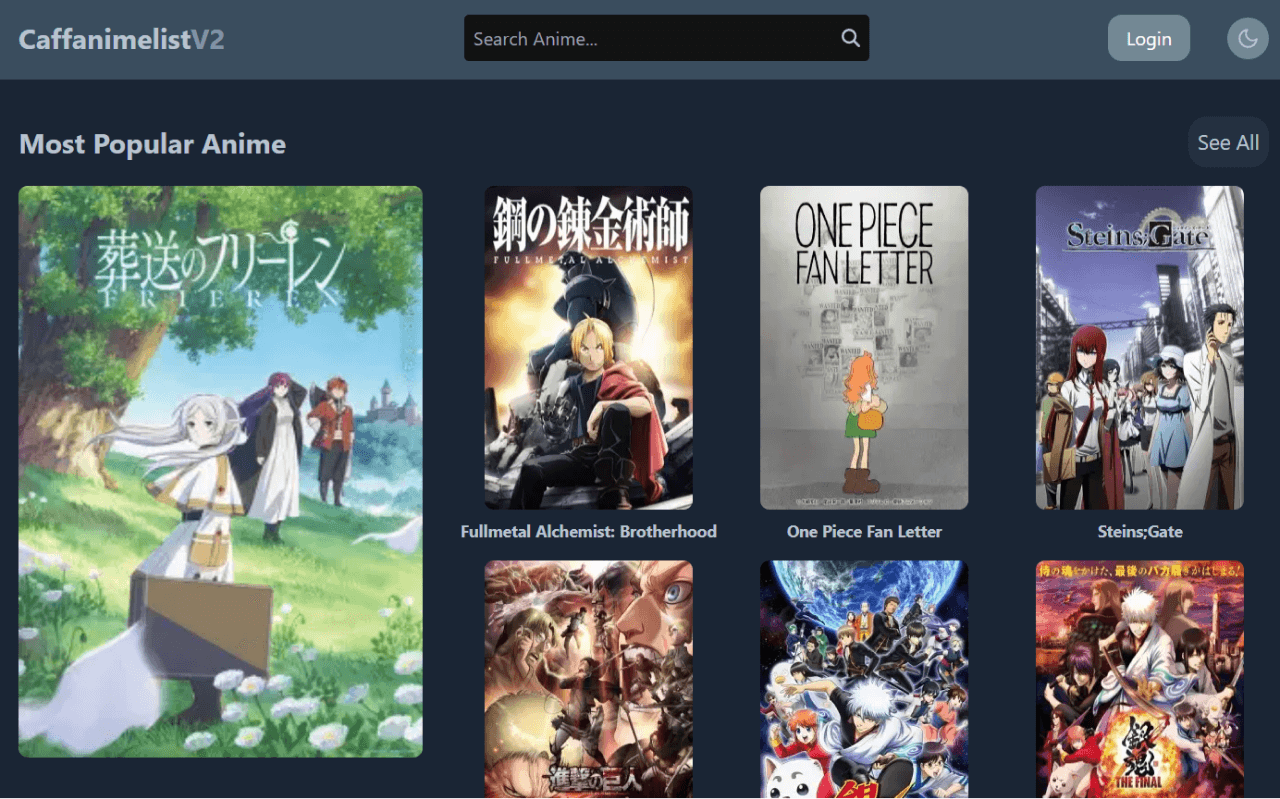This screenshot has width=1280, height=799.
Task: Open the Gintama The Final poster
Action: click(1140, 679)
